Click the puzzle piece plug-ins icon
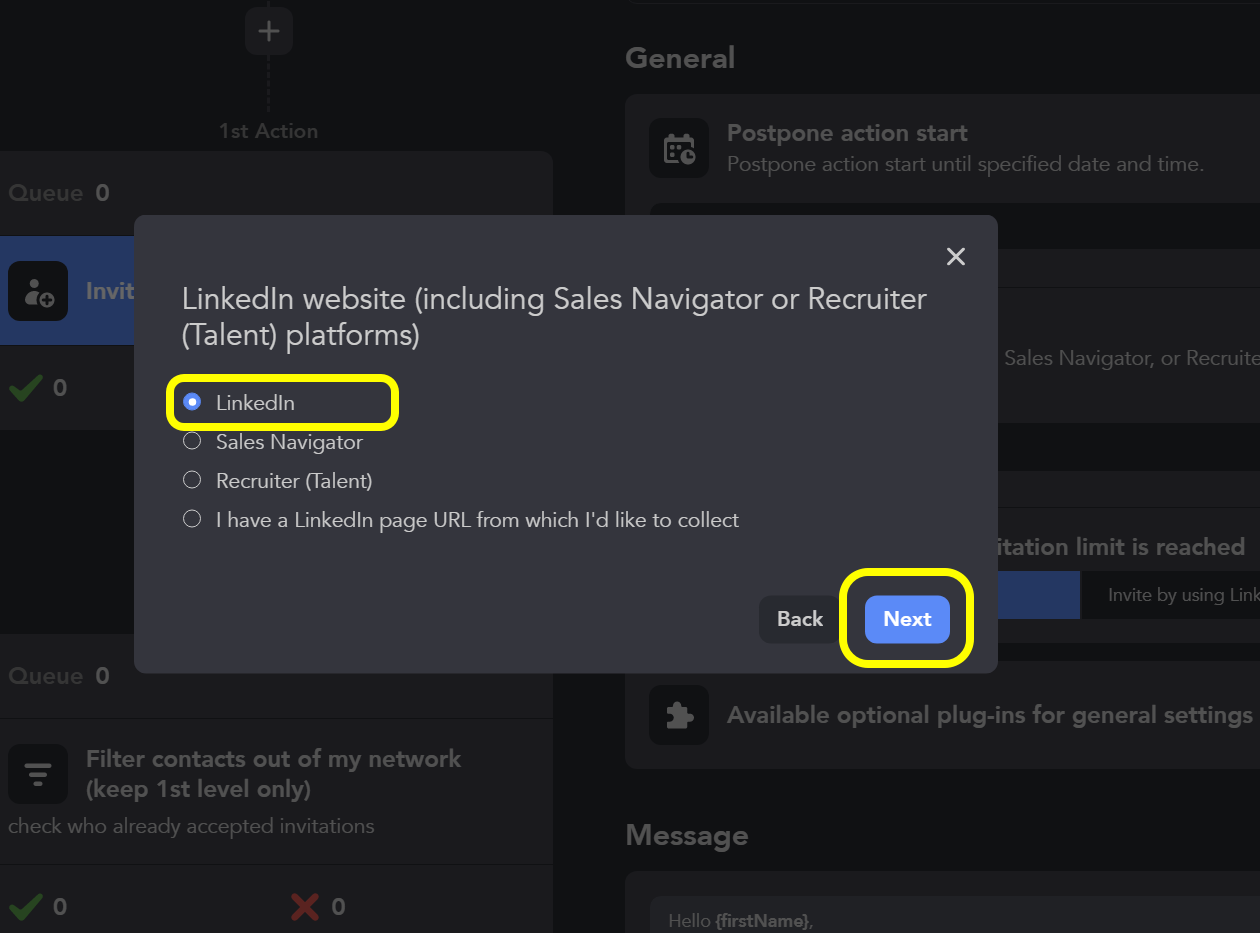This screenshot has width=1260, height=933. [x=679, y=715]
